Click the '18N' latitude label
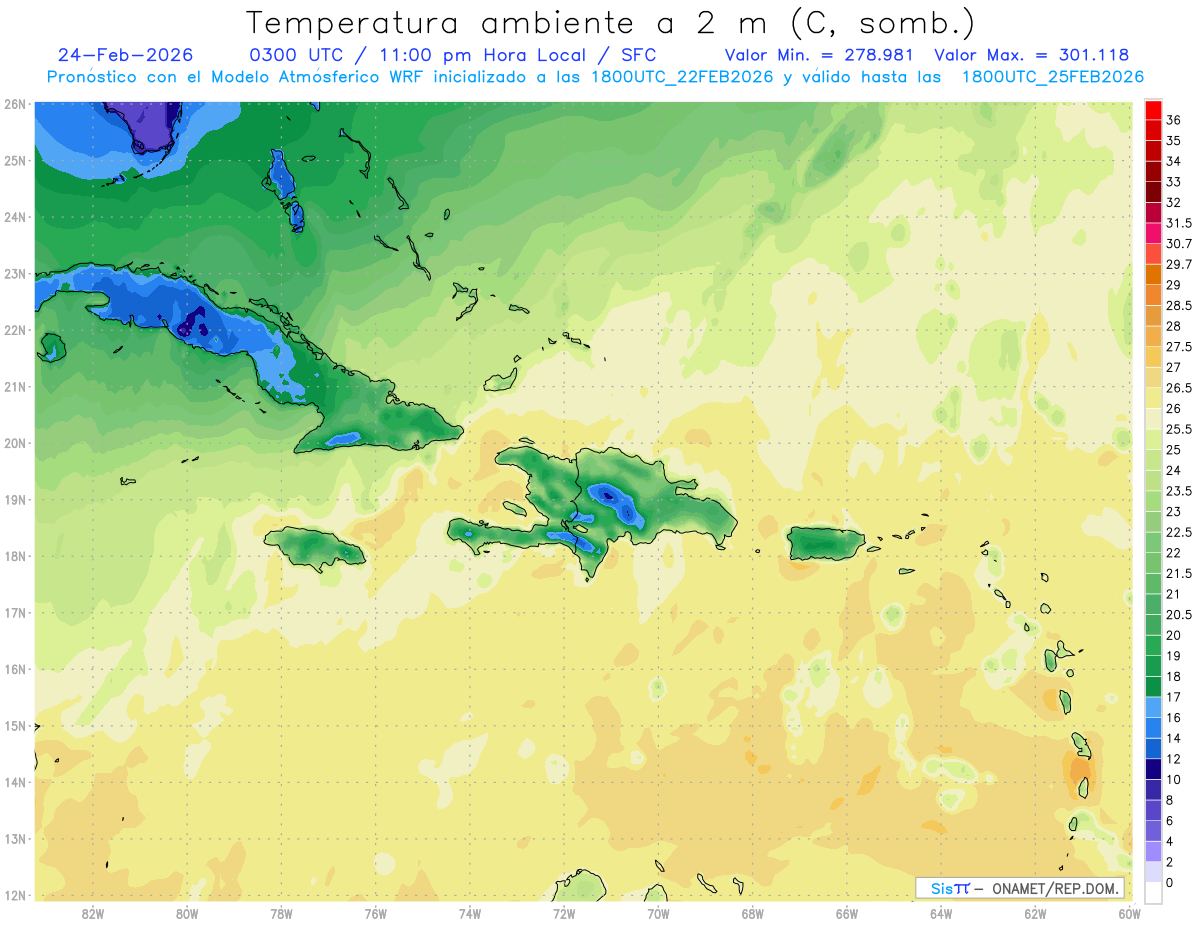 point(16,556)
